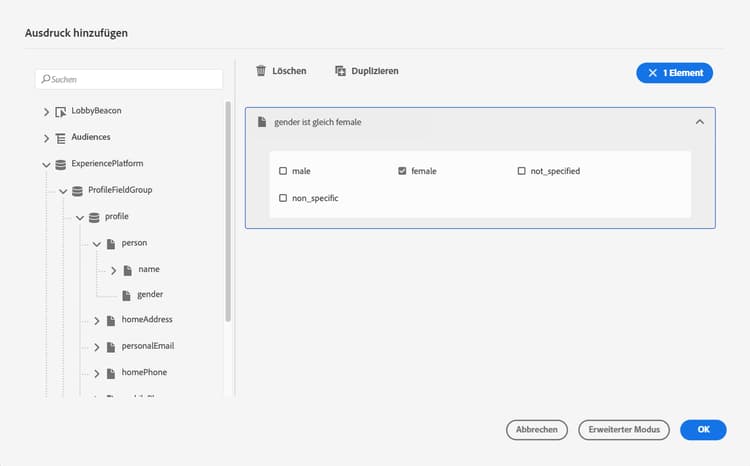Image resolution: width=750 pixels, height=466 pixels.
Task: Select the person tree item
Action: coord(134,243)
